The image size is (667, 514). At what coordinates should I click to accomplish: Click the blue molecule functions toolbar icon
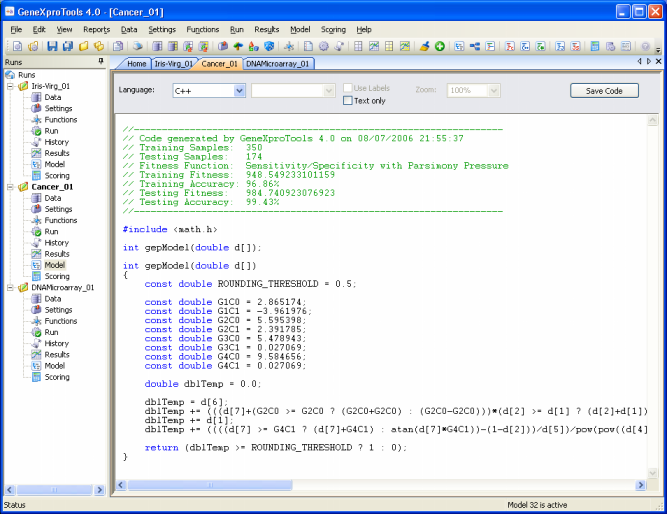tap(289, 46)
